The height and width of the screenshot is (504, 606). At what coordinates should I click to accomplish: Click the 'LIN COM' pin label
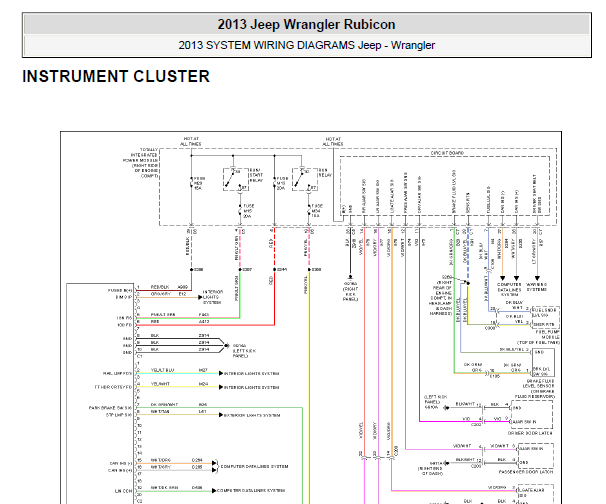tap(123, 491)
